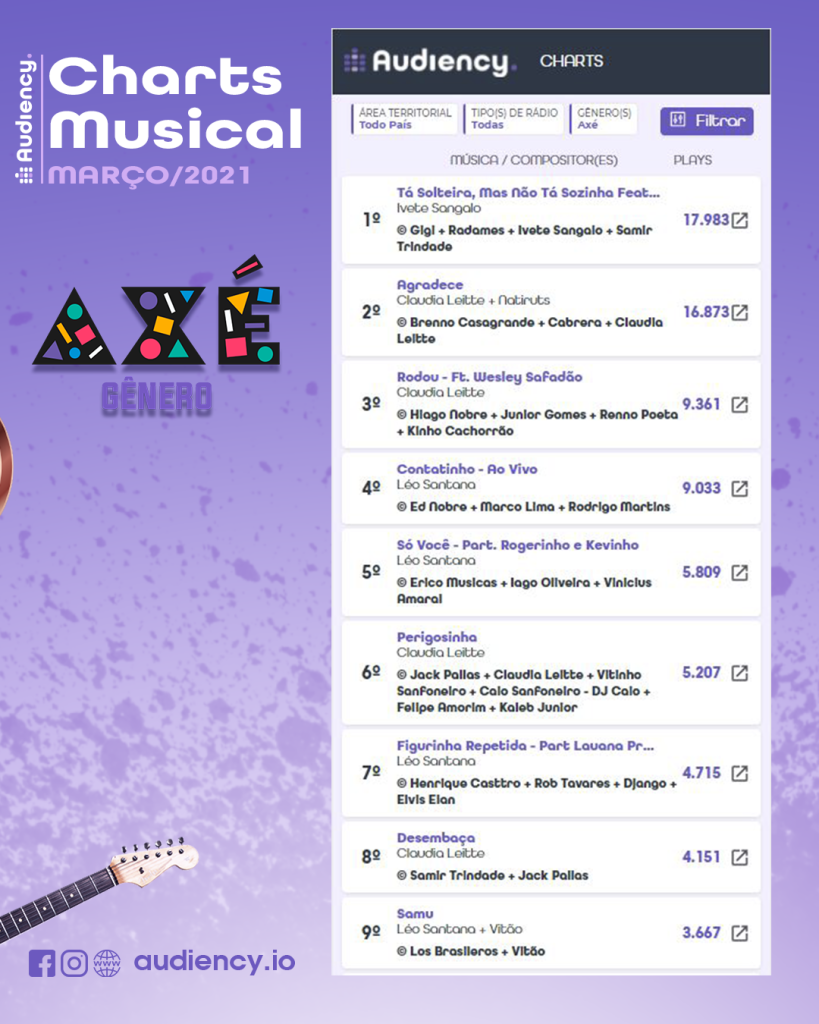Click the Facebook icon
Viewport: 819px width, 1024px height.
[x=42, y=963]
